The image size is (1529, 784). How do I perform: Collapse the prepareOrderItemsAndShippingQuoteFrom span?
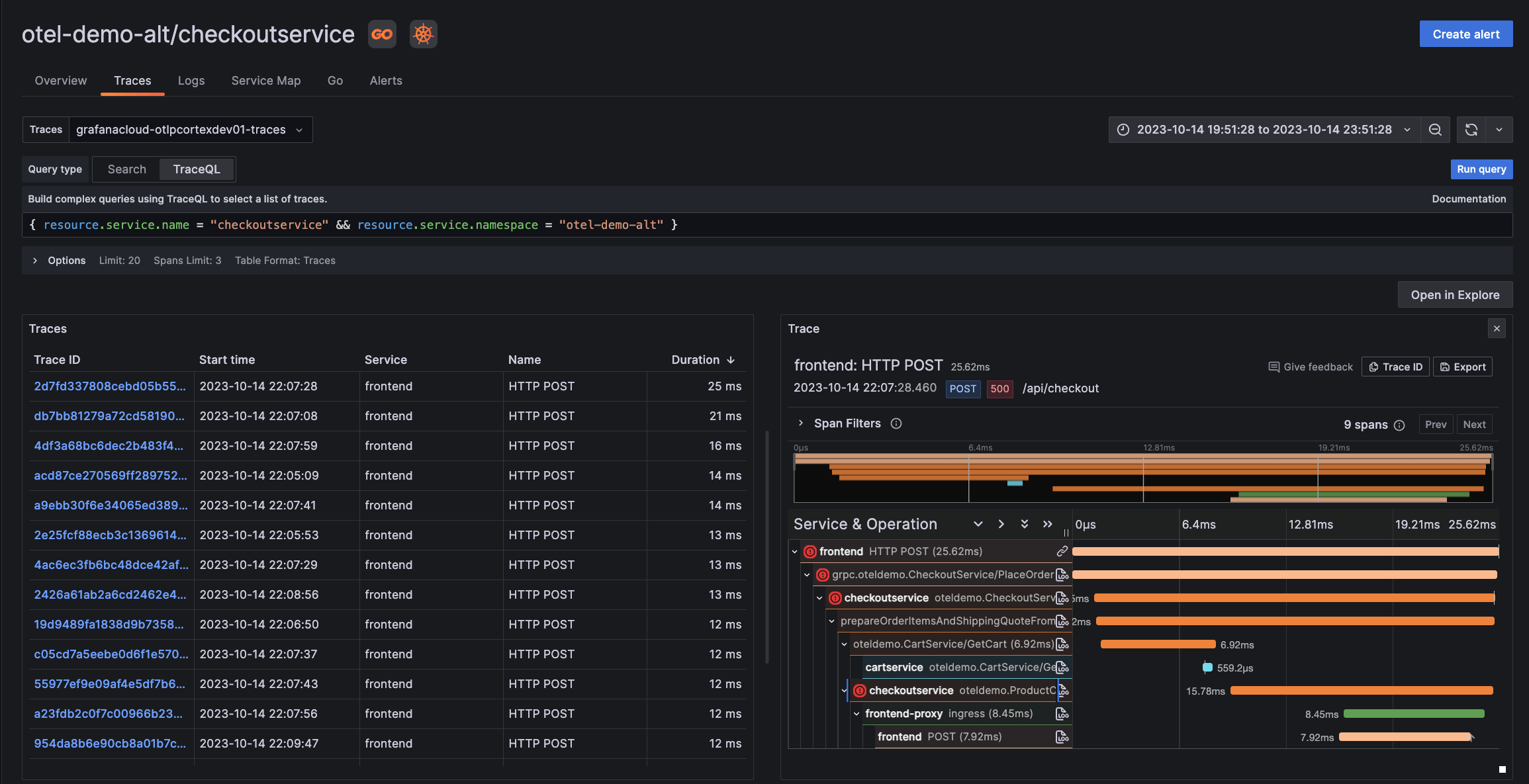[832, 621]
